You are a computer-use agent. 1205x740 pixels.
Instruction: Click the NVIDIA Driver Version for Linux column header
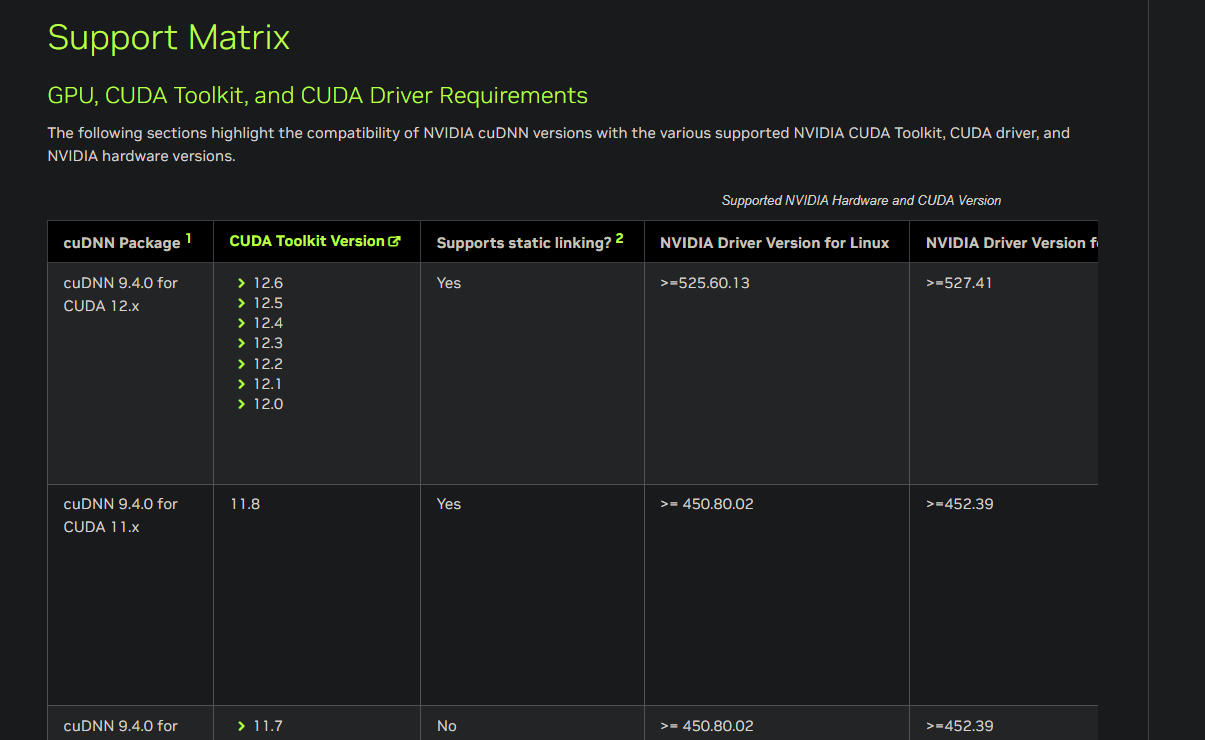(x=774, y=242)
